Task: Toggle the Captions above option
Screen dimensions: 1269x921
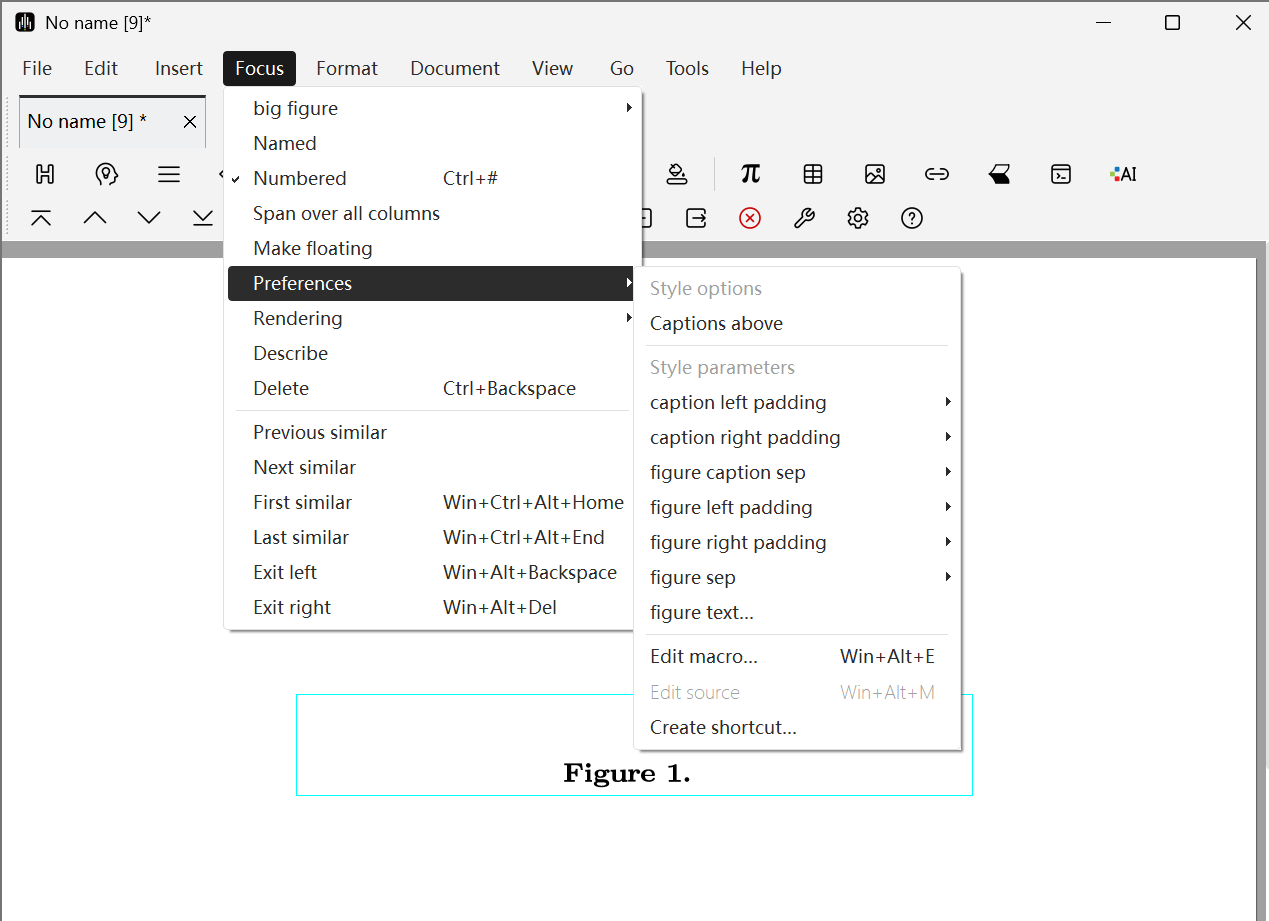Action: point(716,324)
